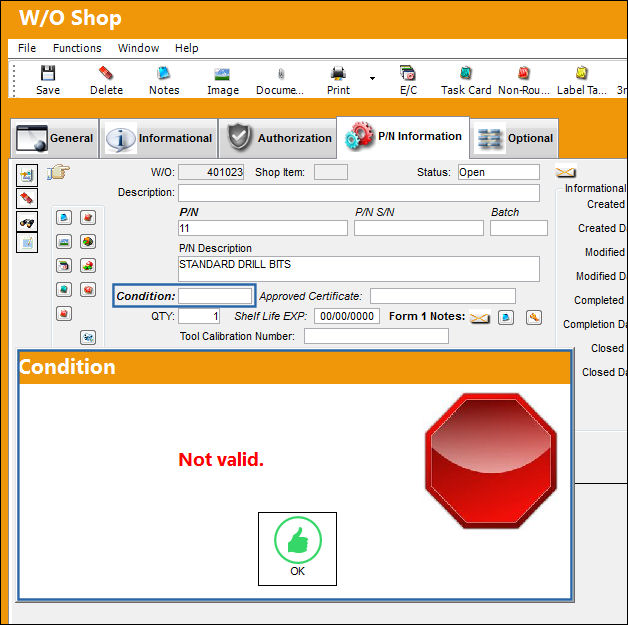Expand the Print dropdown arrow
628x625 pixels.
[x=372, y=78]
